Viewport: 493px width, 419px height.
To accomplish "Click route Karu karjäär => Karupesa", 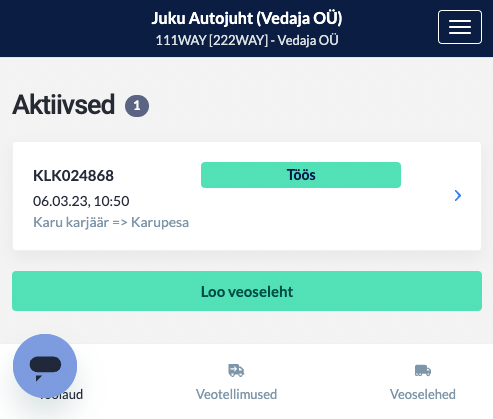I will (x=111, y=222).
